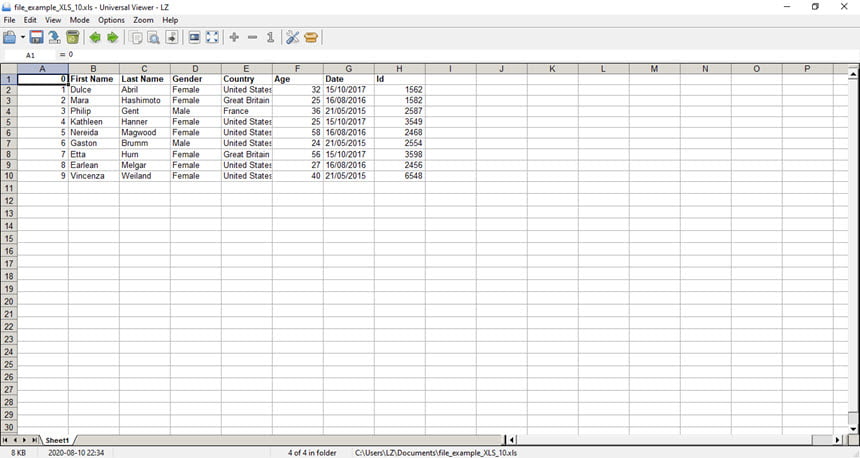Viewport: 860px width, 458px height.
Task: Open the Options tools icon
Action: (293, 37)
